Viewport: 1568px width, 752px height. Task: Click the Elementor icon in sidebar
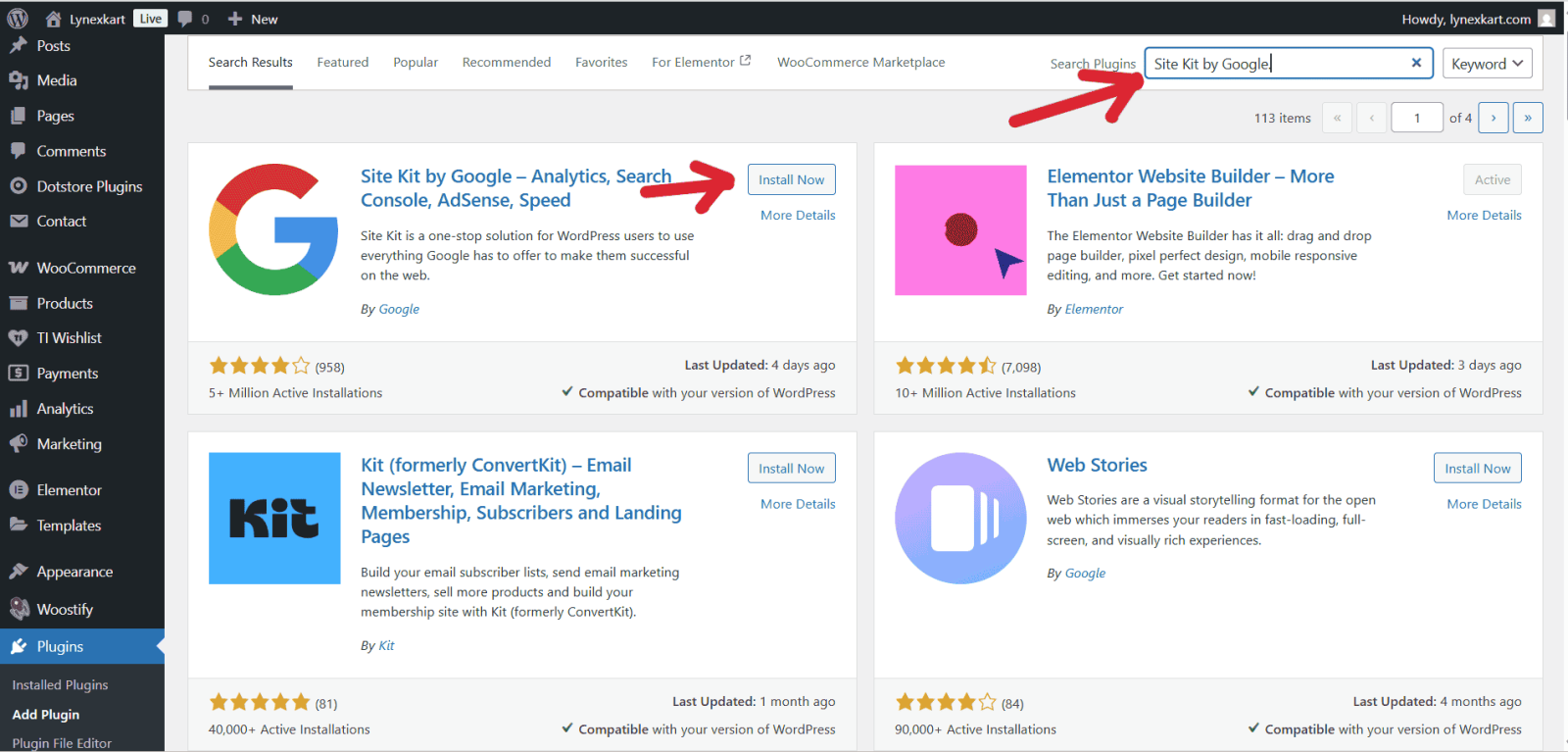pos(18,490)
